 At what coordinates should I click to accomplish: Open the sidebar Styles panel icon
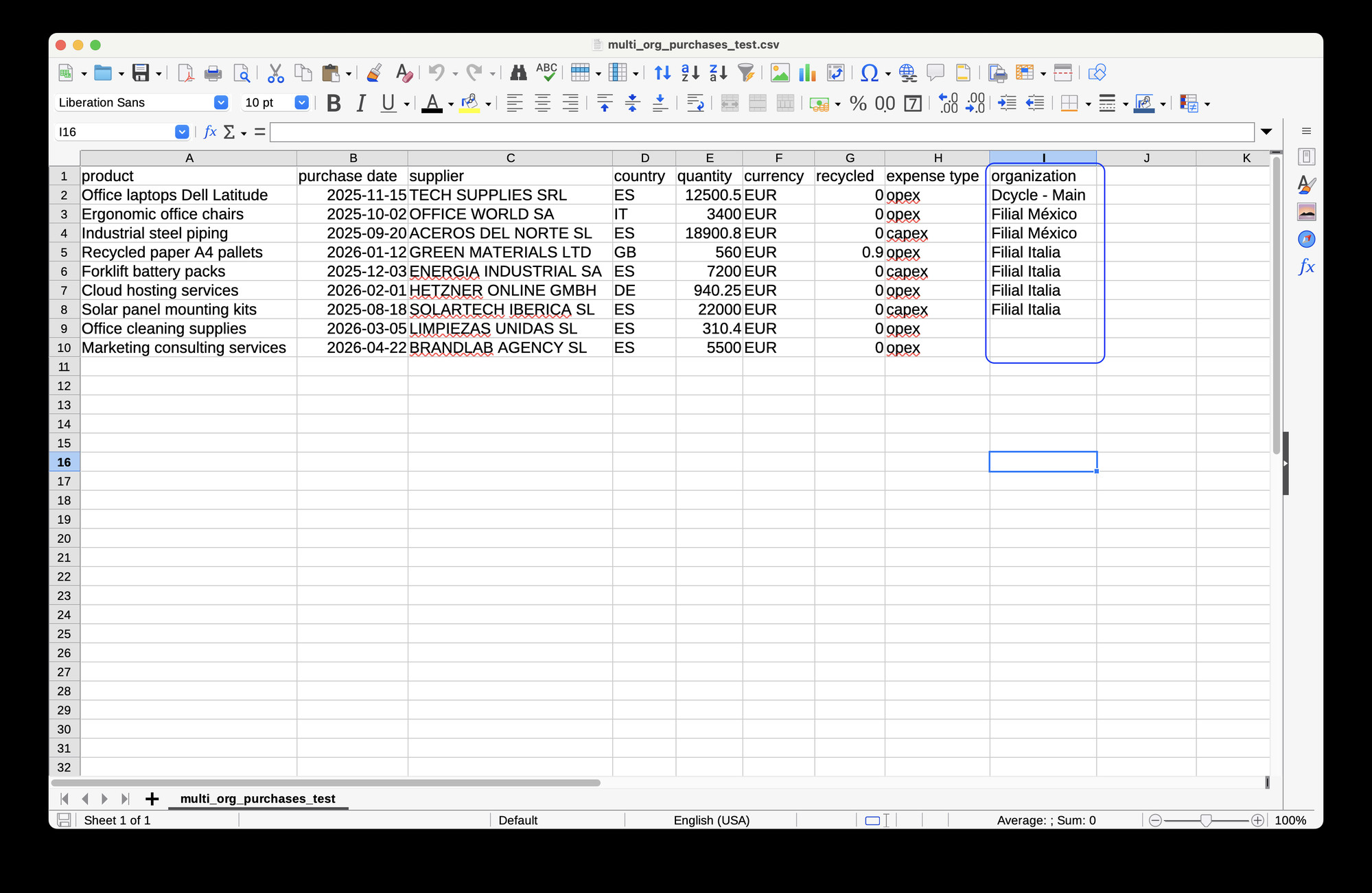(x=1306, y=184)
